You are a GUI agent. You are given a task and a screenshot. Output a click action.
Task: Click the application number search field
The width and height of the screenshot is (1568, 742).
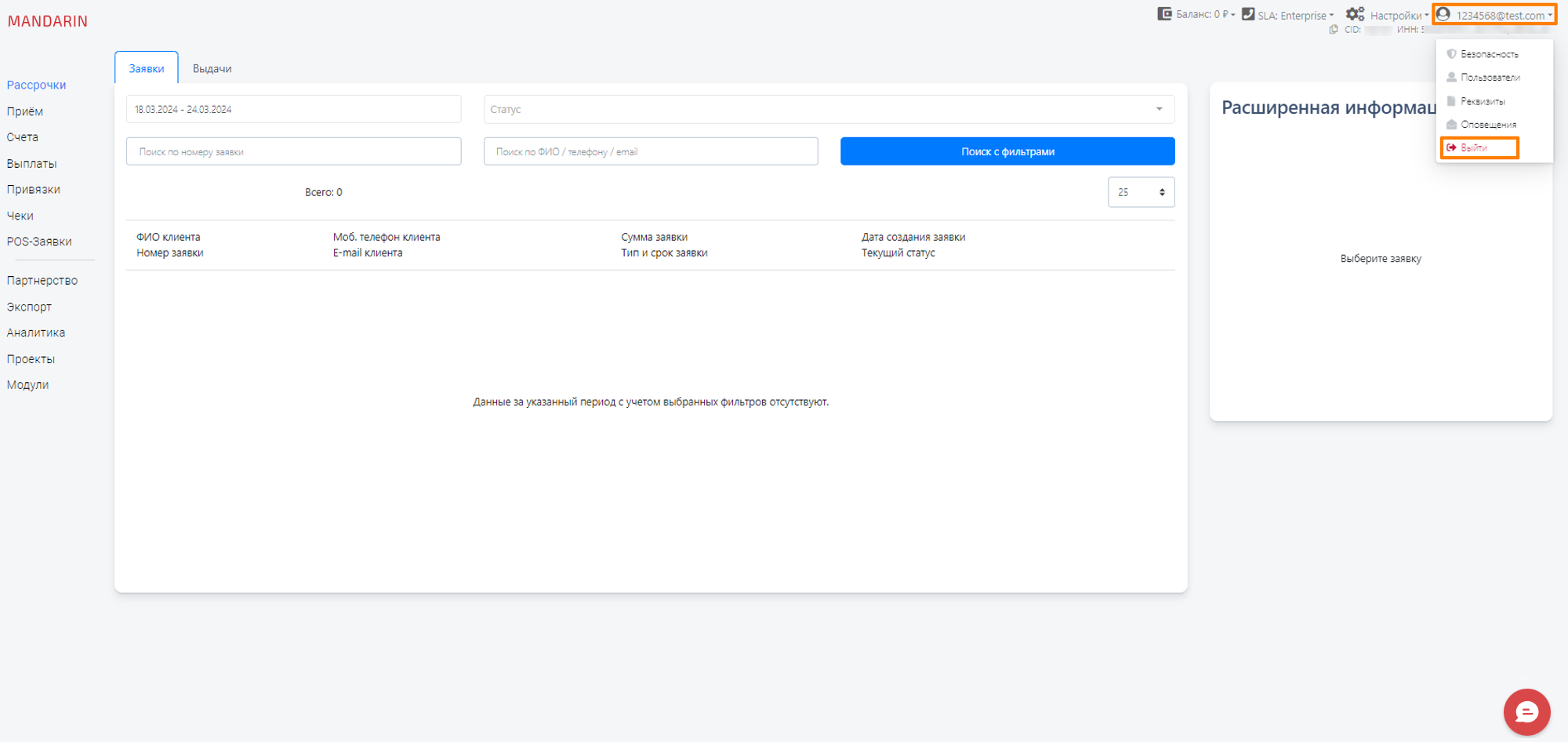pos(293,151)
